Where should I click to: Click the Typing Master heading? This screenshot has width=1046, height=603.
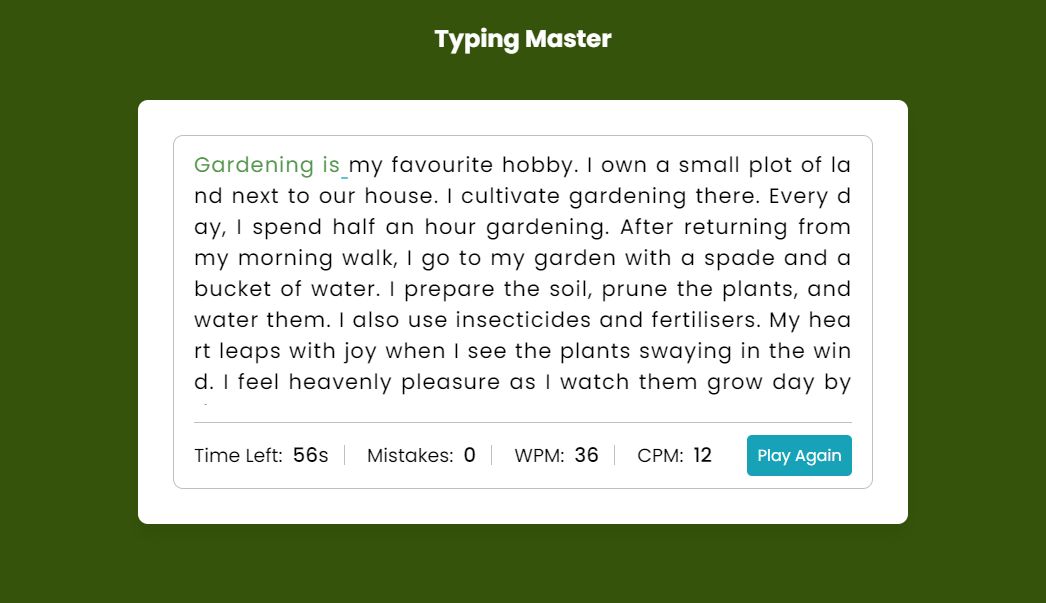click(x=522, y=39)
